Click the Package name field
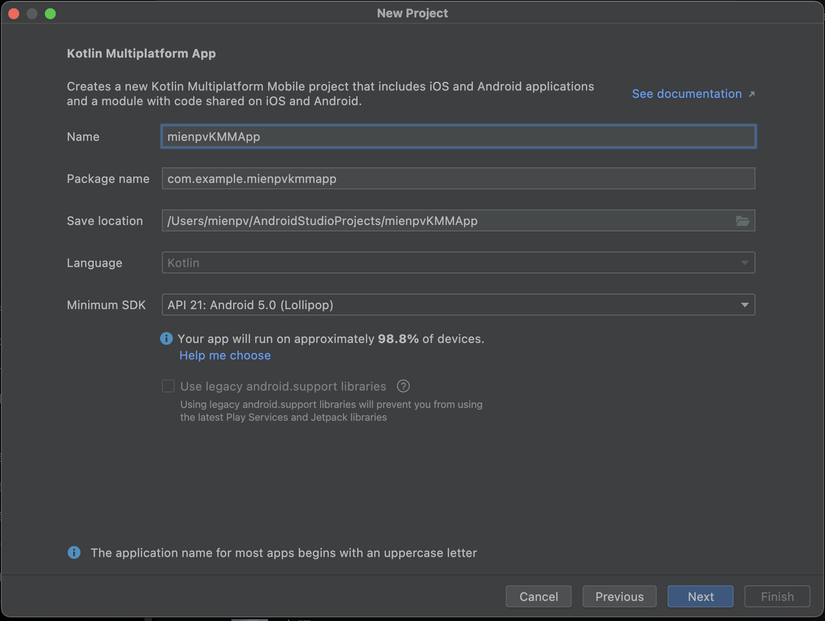The width and height of the screenshot is (825, 621). [x=458, y=178]
